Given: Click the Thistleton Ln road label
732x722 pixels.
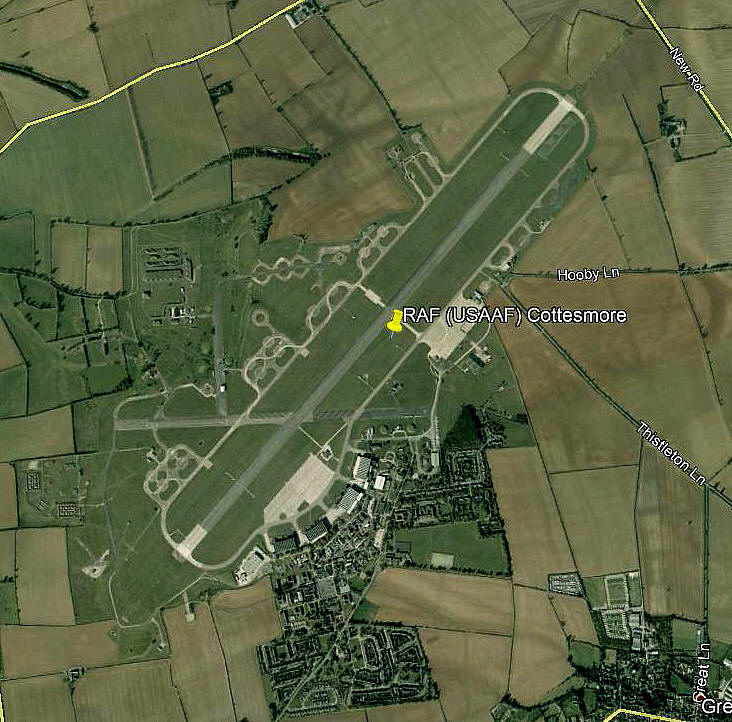Looking at the screenshot, I should [673, 454].
